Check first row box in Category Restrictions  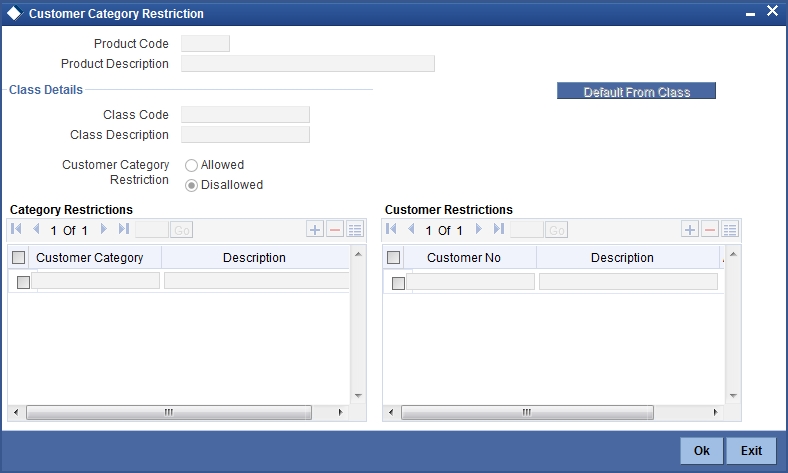coord(23,282)
